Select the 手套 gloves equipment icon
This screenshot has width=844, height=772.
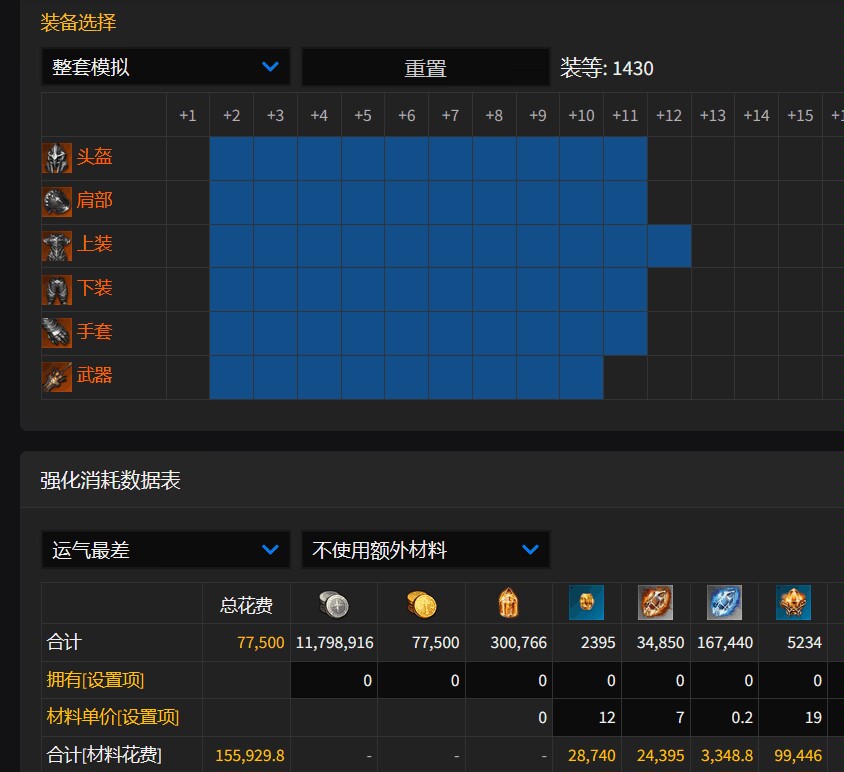57,332
